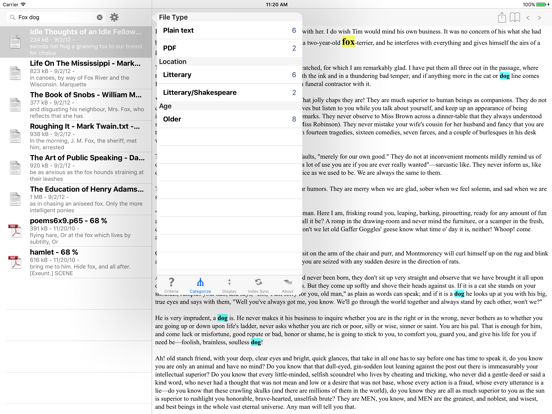Tap highlighted dog before 'line comes'
The image size is (552, 414).
504,76
